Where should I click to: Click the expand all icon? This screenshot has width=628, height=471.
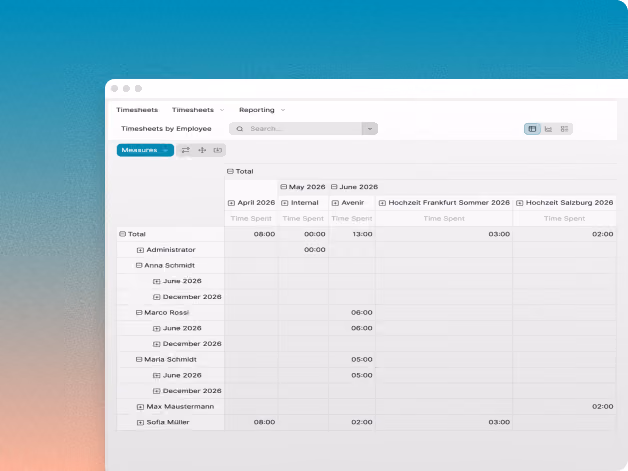tap(202, 150)
